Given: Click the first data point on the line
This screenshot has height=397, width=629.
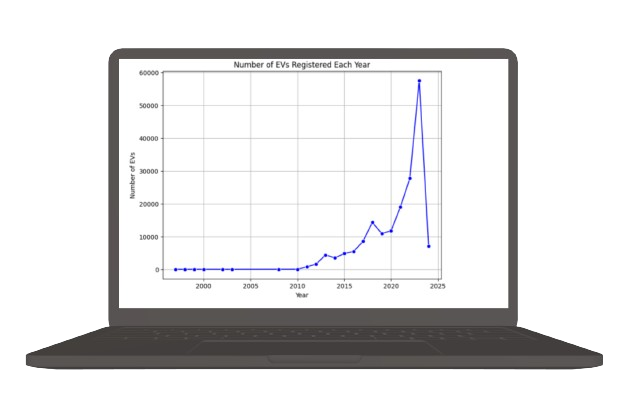Looking at the screenshot, I should pyautogui.click(x=175, y=269).
